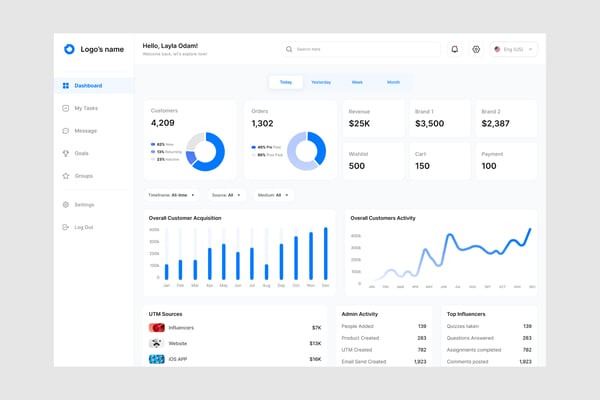Click the Cart 150 card
Image resolution: width=600 pixels, height=400 pixels.
pyautogui.click(x=440, y=161)
